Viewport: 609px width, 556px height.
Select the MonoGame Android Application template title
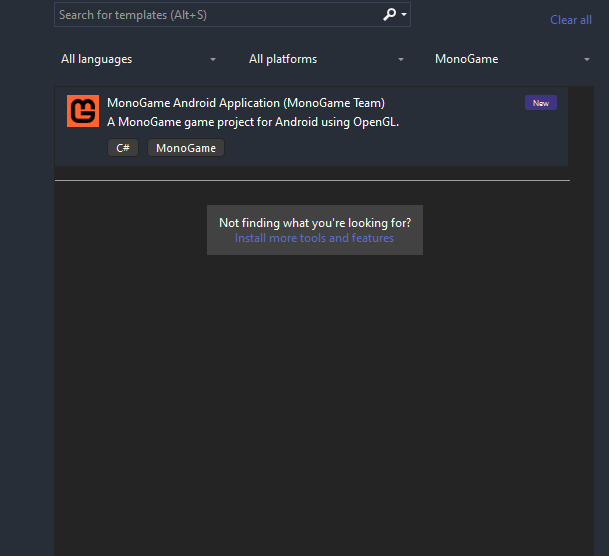click(x=246, y=103)
